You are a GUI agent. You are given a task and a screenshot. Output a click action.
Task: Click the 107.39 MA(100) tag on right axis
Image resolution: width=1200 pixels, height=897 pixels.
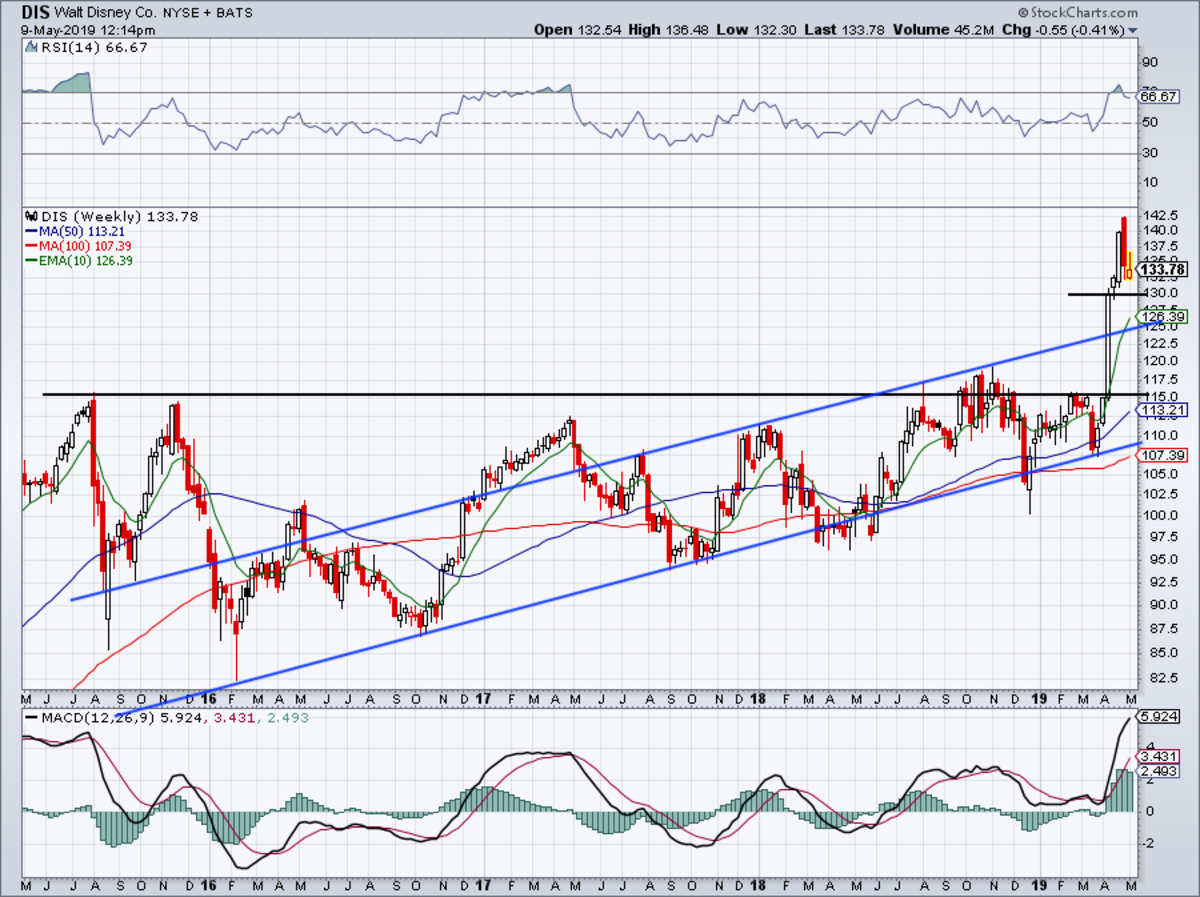tap(1162, 455)
